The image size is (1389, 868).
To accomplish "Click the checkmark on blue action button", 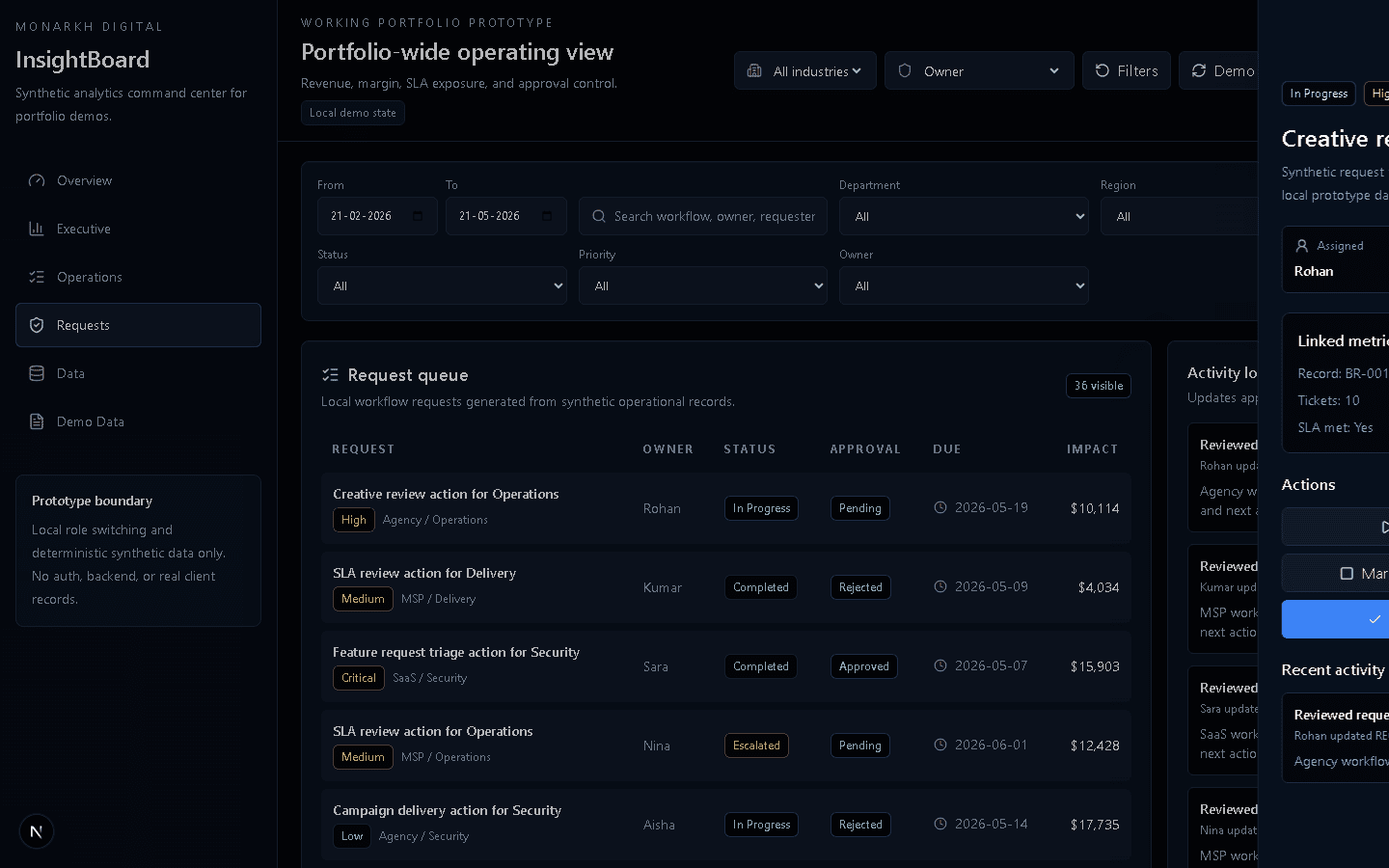I will pos(1375,619).
